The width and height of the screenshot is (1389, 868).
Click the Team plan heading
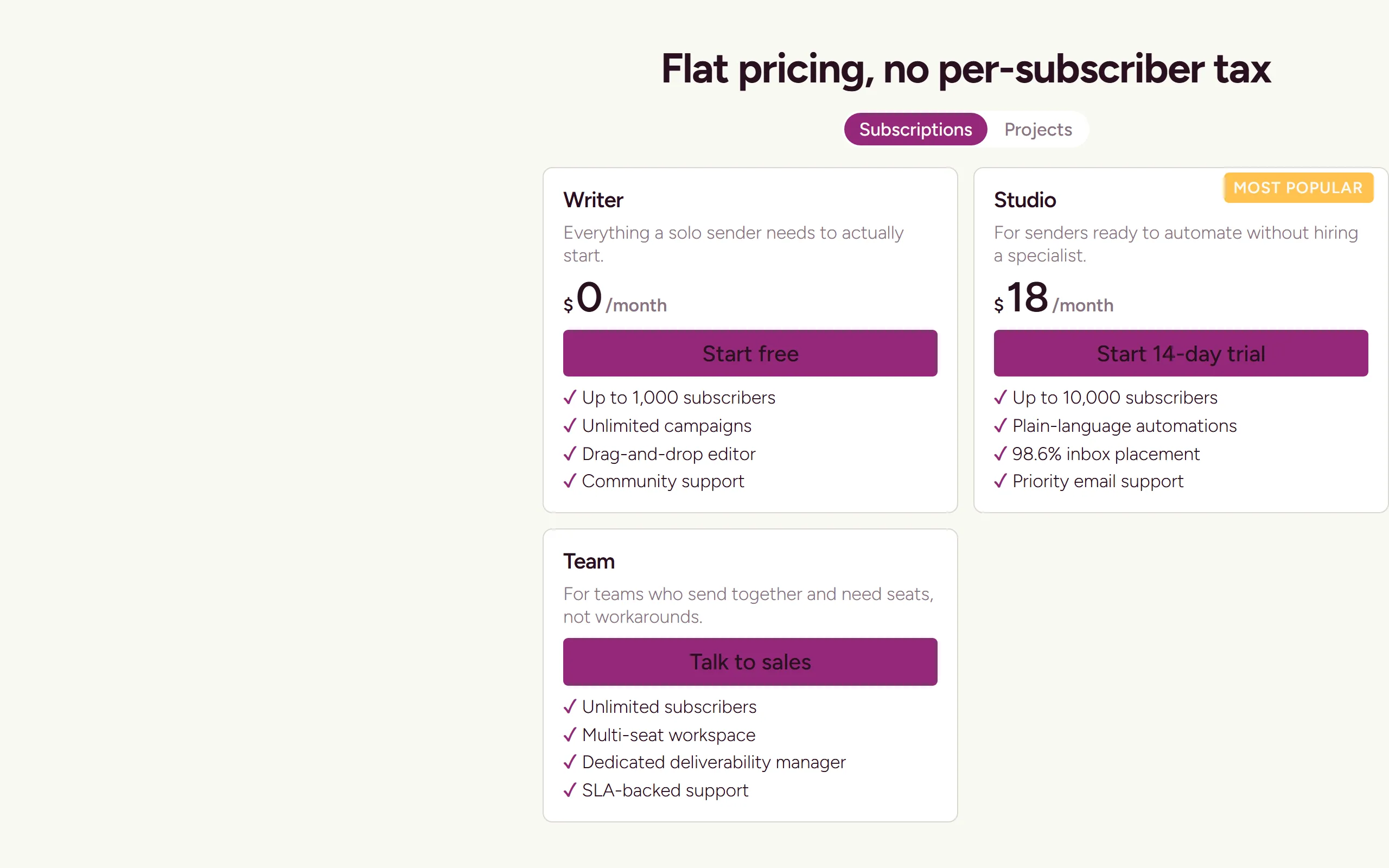[x=589, y=561]
